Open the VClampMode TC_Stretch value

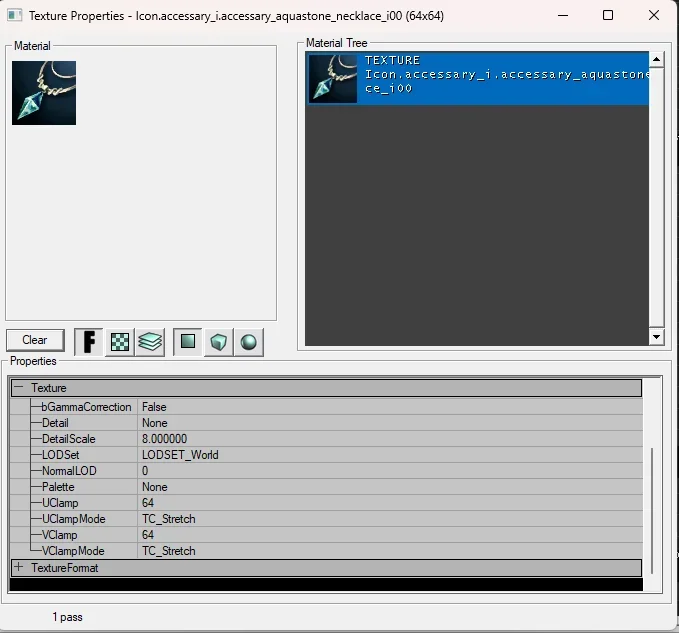click(390, 551)
